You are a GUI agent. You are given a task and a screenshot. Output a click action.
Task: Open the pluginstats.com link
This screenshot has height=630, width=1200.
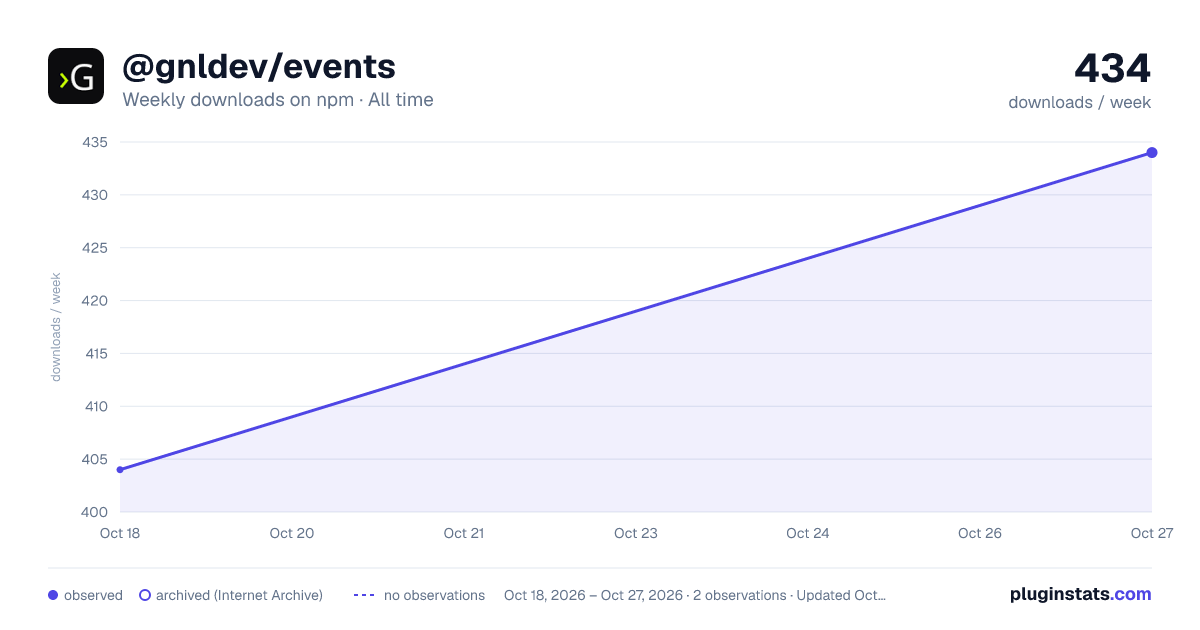coord(1081,594)
